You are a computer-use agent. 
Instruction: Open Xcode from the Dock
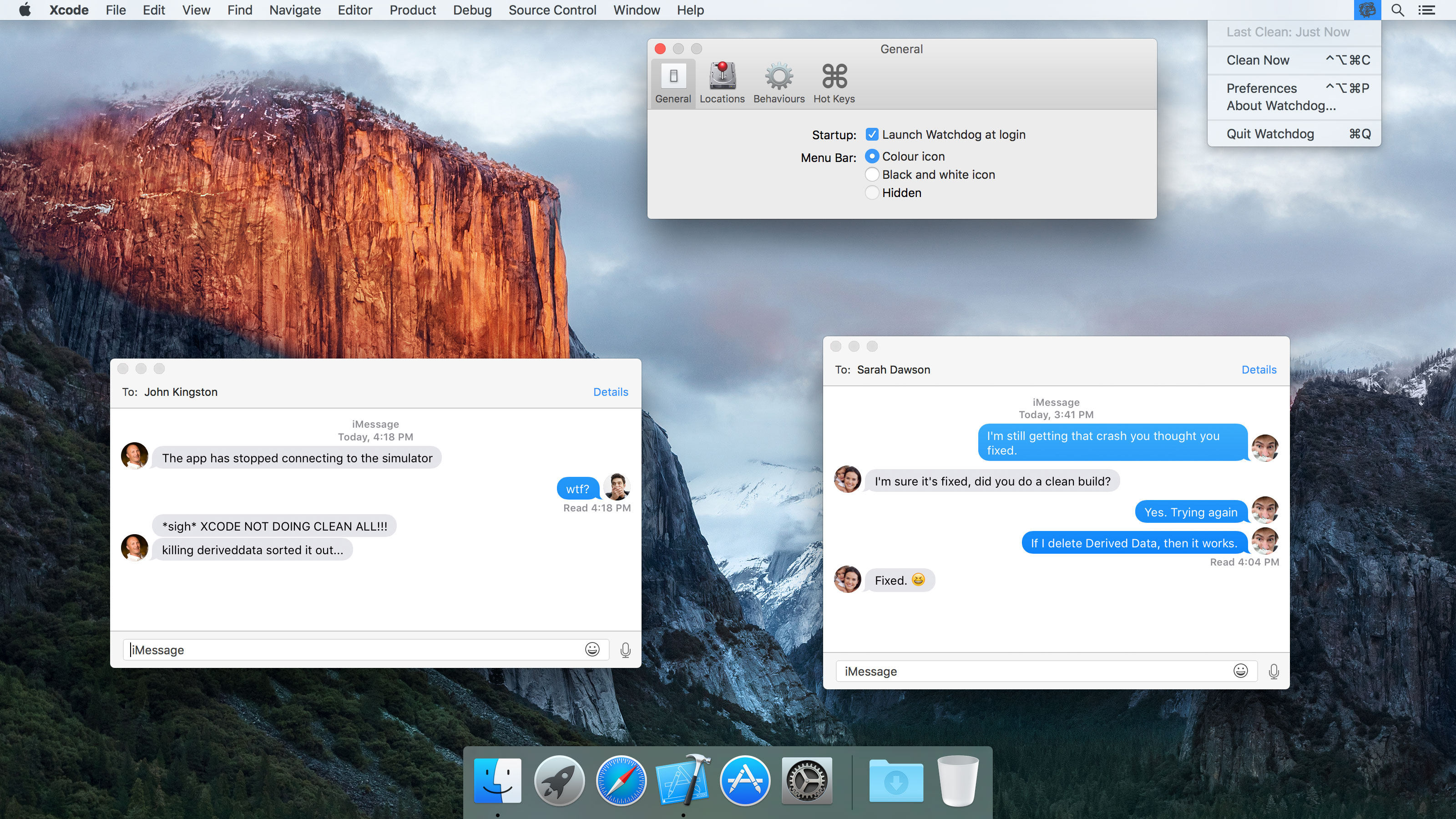pyautogui.click(x=683, y=781)
